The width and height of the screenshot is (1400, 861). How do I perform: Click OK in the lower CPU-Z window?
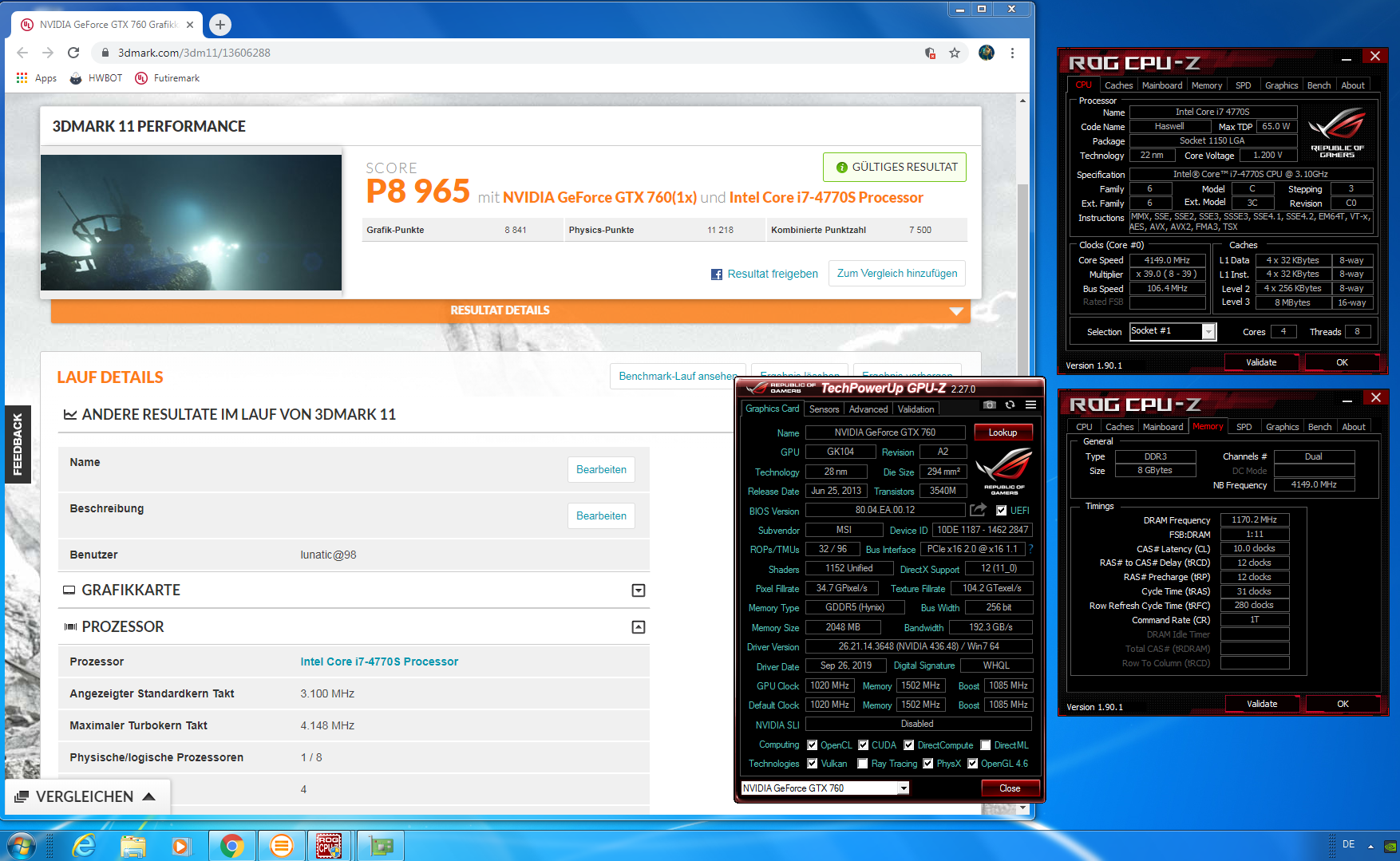click(x=1343, y=704)
